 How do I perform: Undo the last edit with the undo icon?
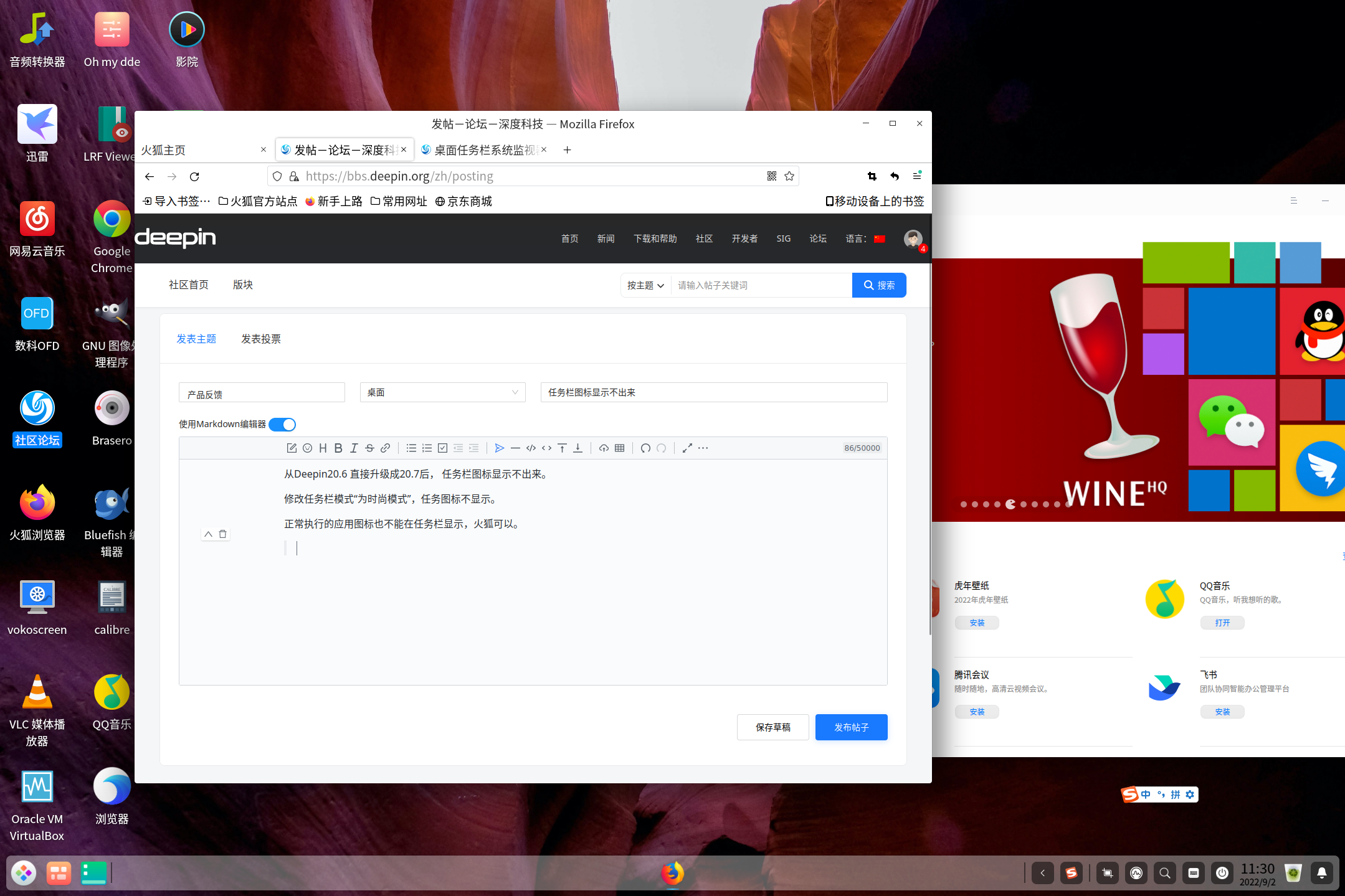tap(645, 448)
